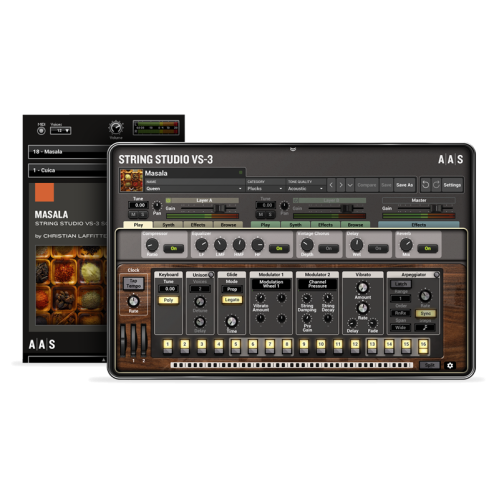Toggle the Arpeggiator Sync button
499x500 pixels.
pos(425,314)
